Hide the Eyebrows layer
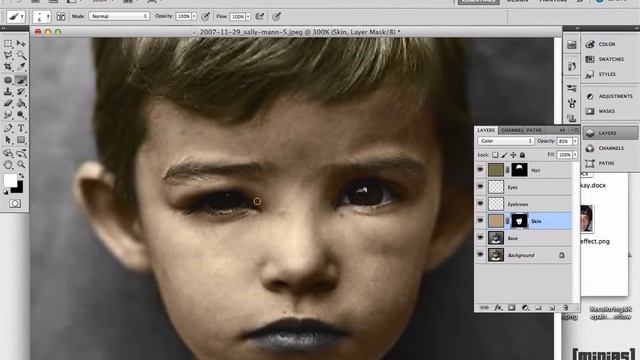 (x=480, y=204)
